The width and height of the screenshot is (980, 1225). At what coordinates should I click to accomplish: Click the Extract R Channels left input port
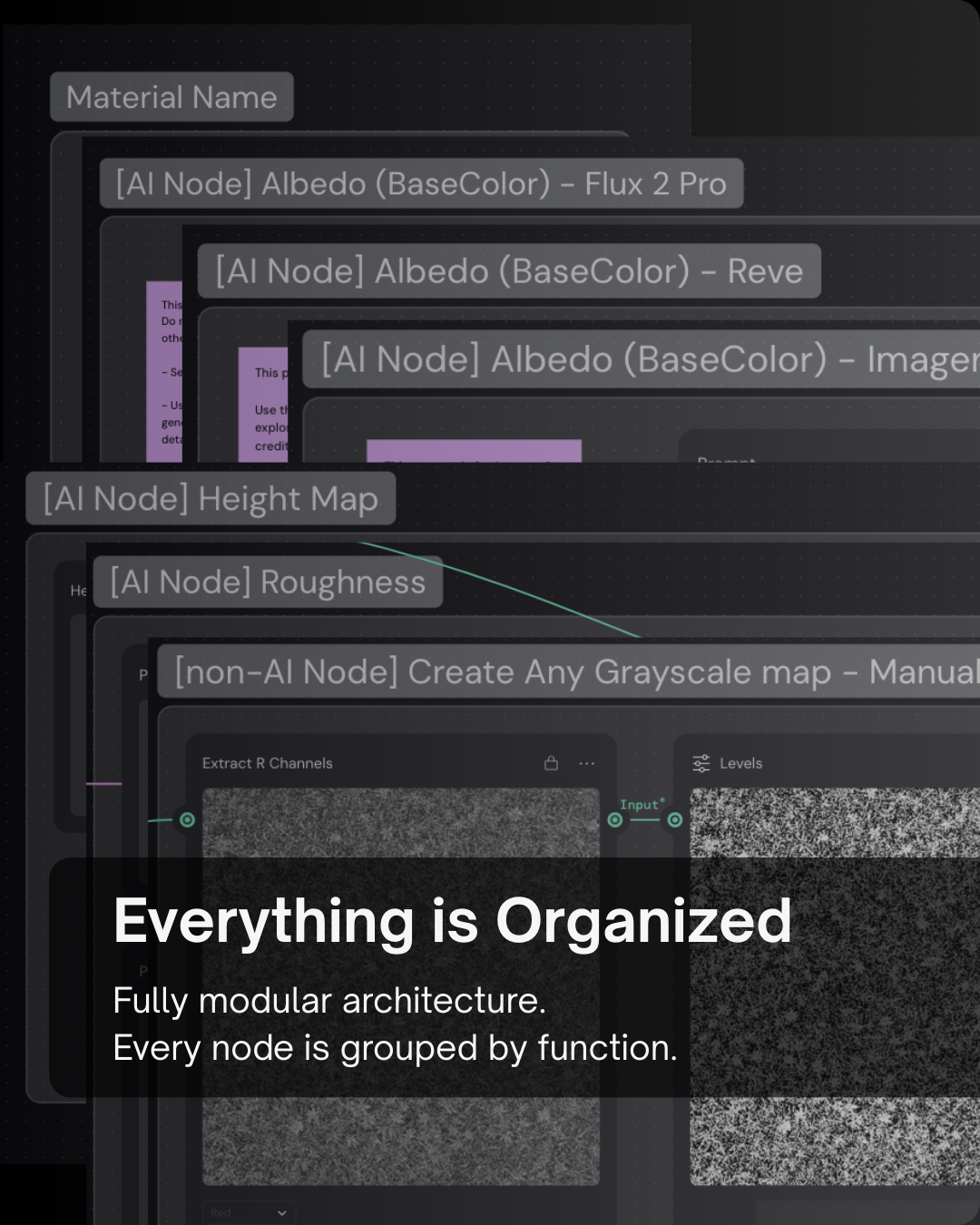187,820
